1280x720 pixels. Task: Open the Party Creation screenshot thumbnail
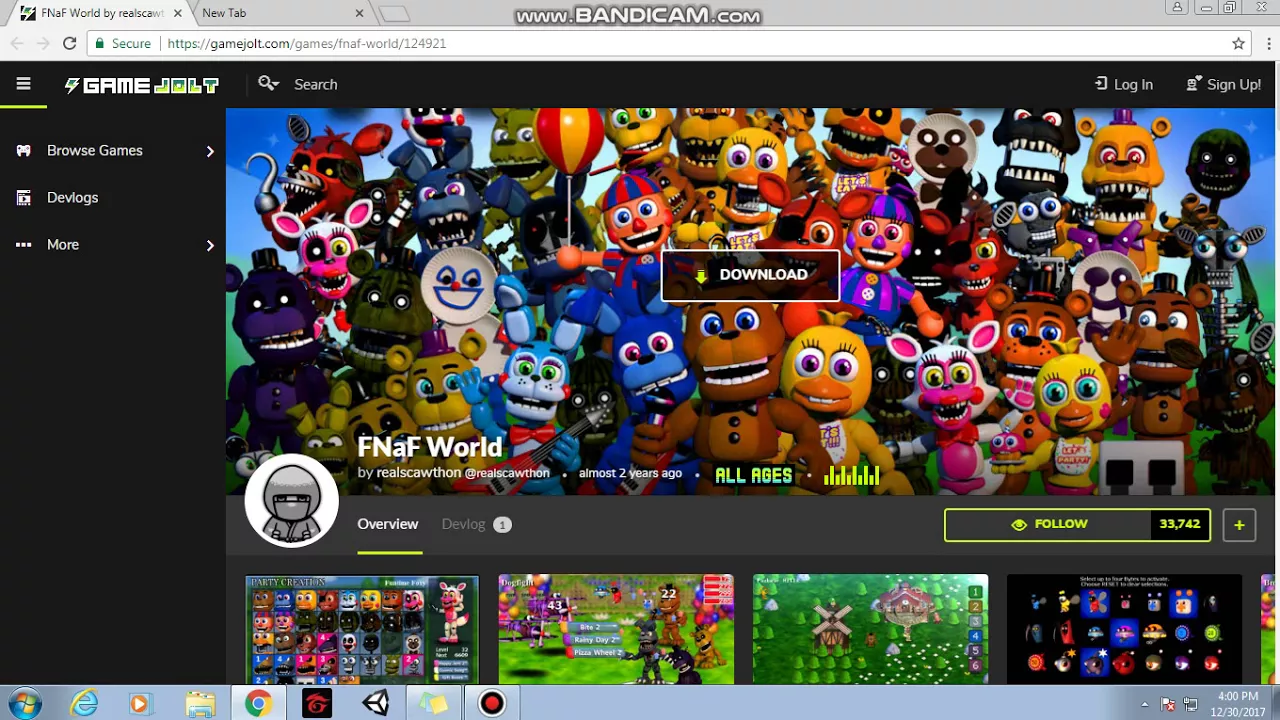pos(362,630)
